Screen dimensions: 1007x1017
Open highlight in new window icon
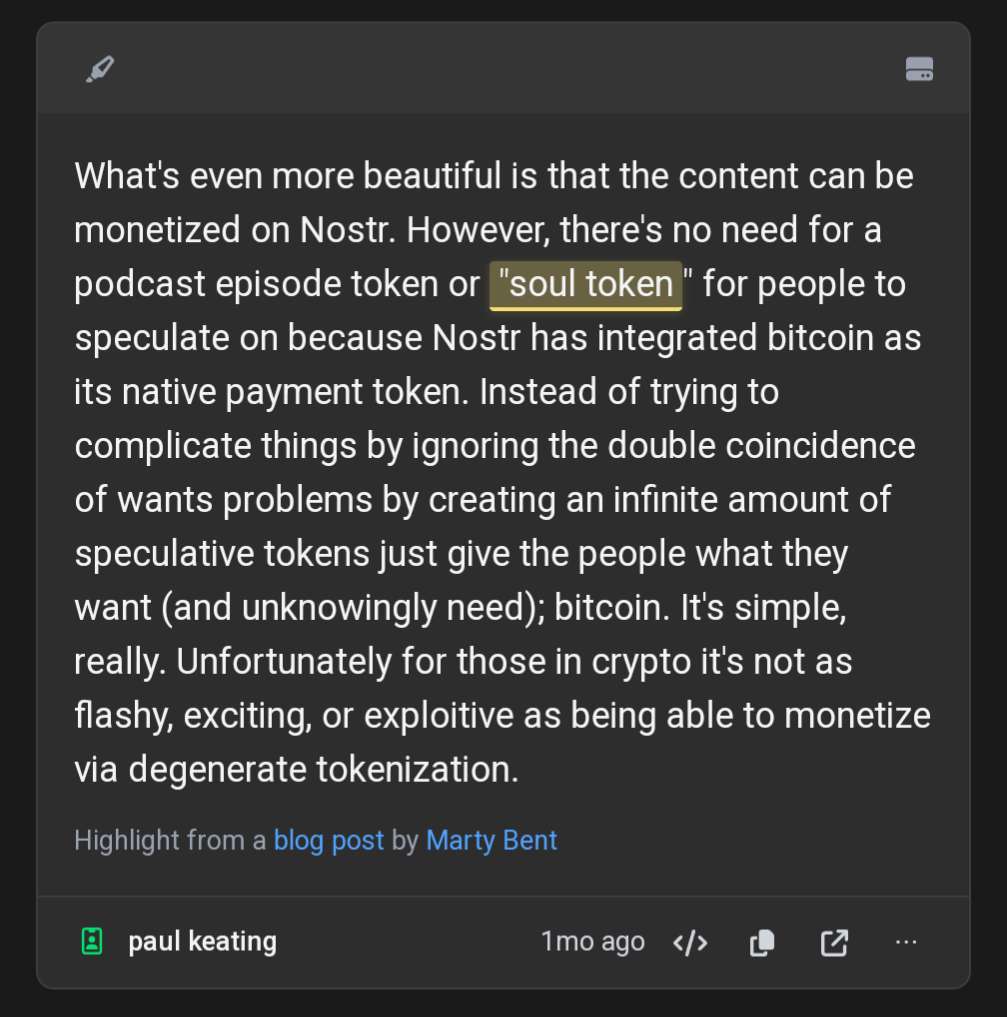(x=834, y=942)
